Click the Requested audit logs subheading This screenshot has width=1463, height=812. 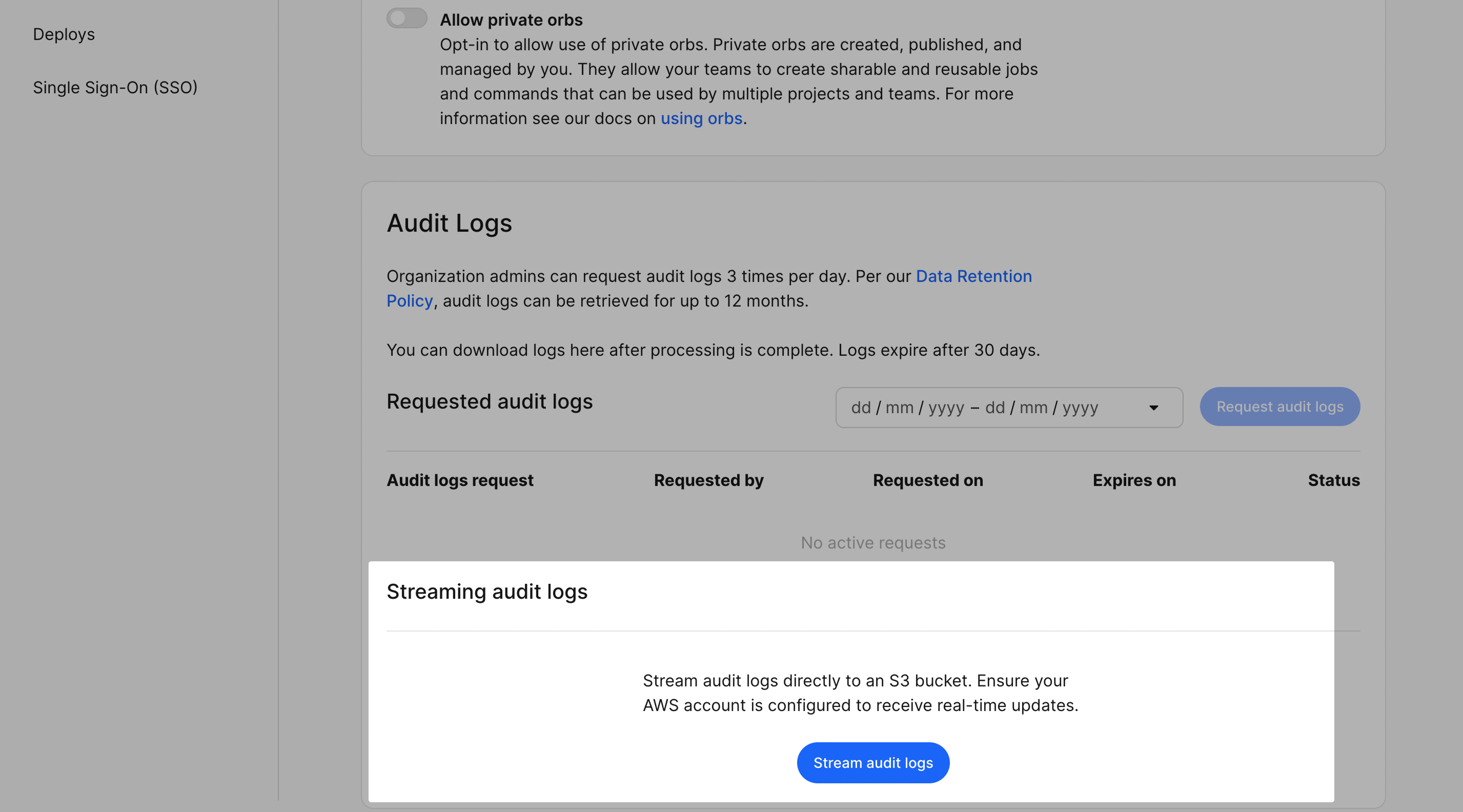pos(489,401)
